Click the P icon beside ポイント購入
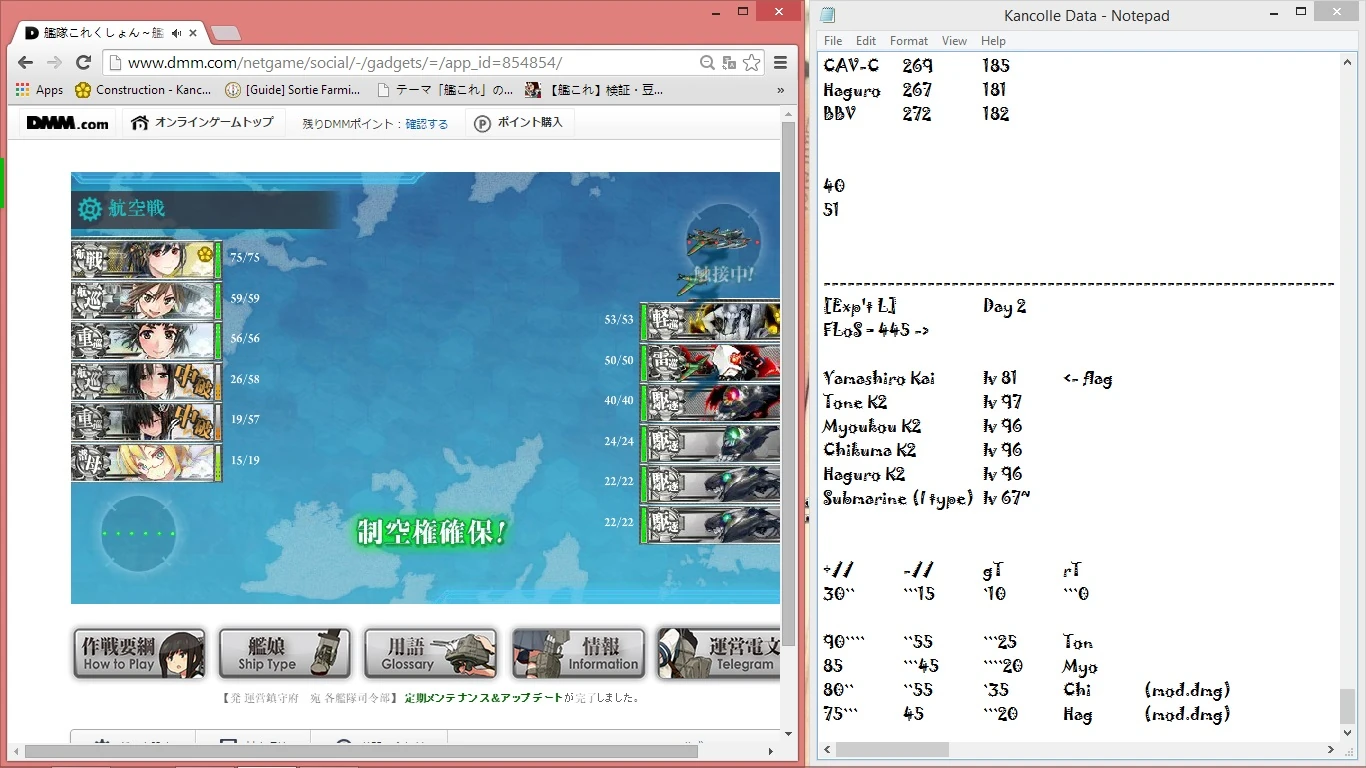The height and width of the screenshot is (768, 1366). pos(483,123)
